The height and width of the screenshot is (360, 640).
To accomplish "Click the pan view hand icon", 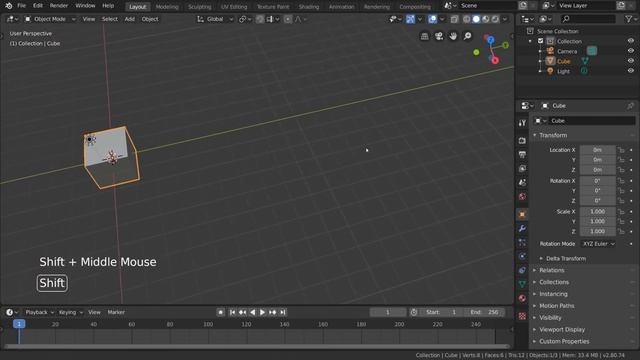I will [453, 36].
